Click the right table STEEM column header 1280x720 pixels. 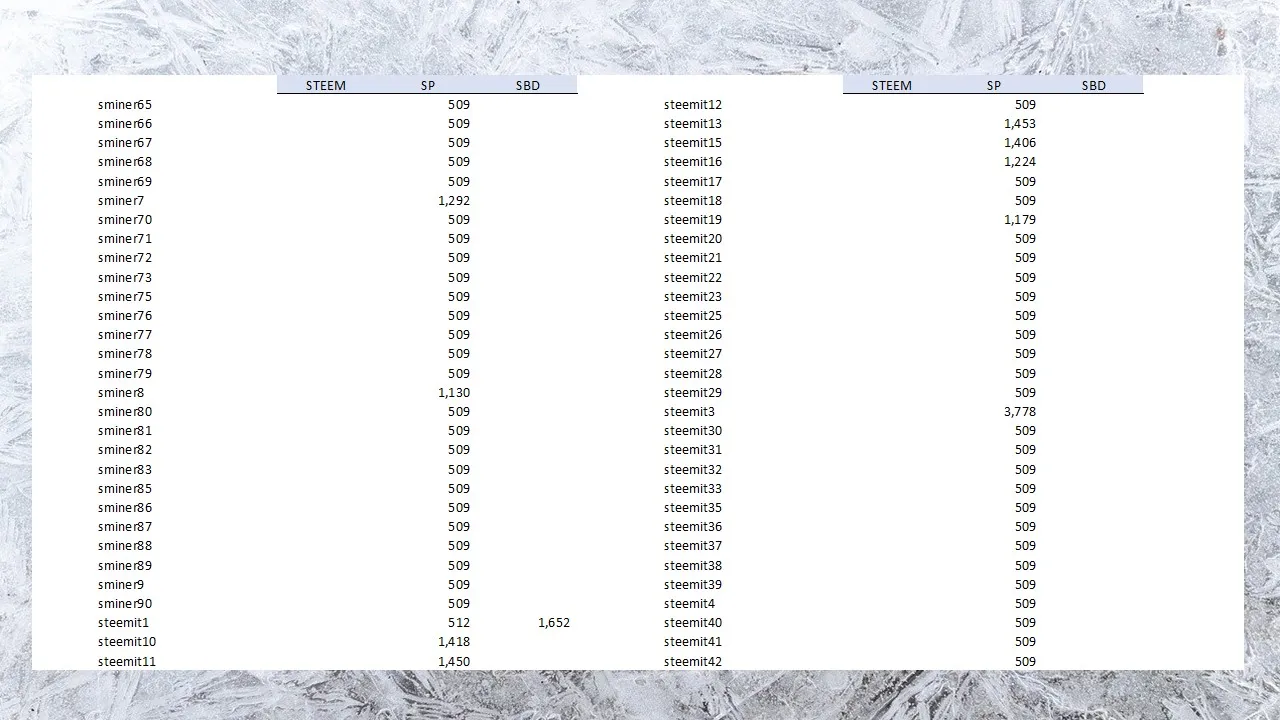click(892, 85)
